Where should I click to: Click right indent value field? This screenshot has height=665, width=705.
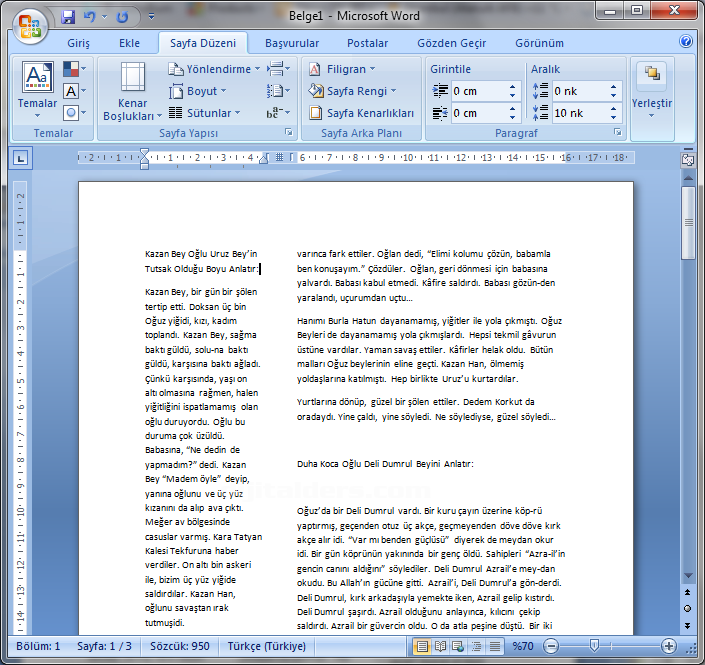(x=478, y=113)
